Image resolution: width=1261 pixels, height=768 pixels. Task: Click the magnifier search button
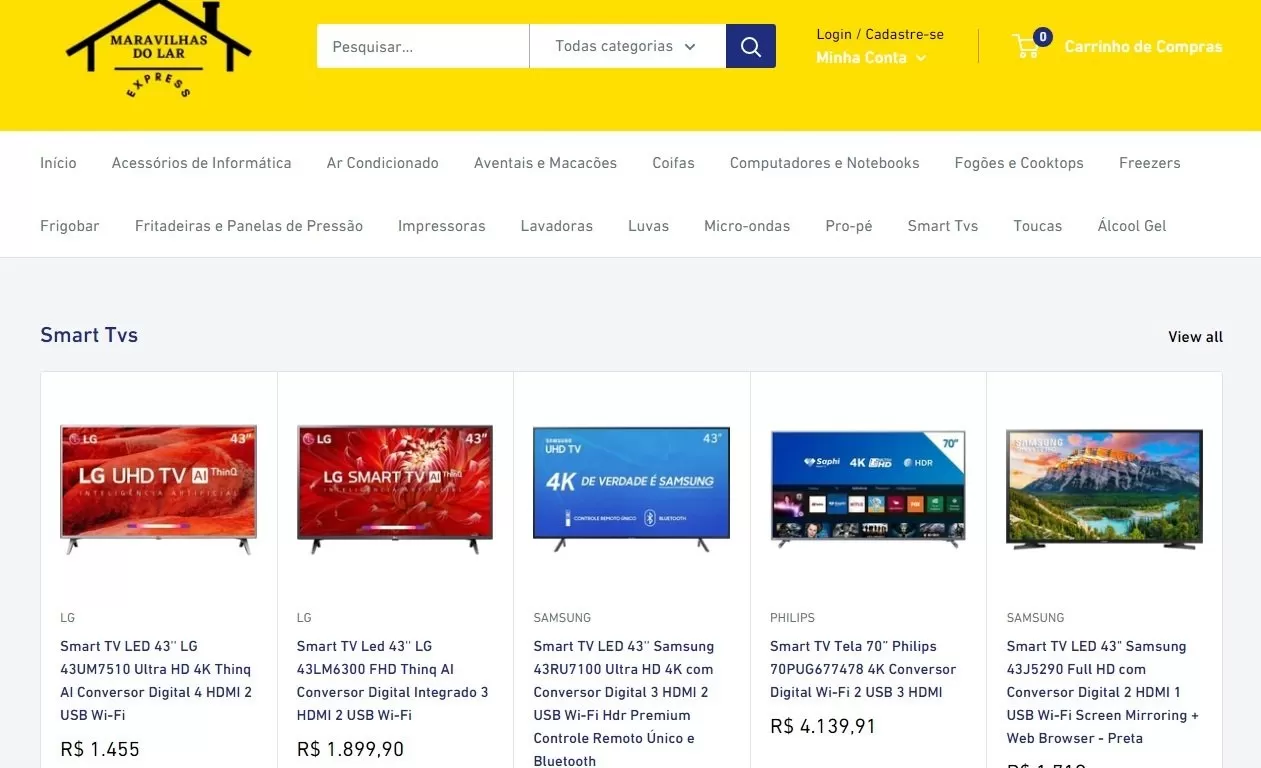pos(751,46)
